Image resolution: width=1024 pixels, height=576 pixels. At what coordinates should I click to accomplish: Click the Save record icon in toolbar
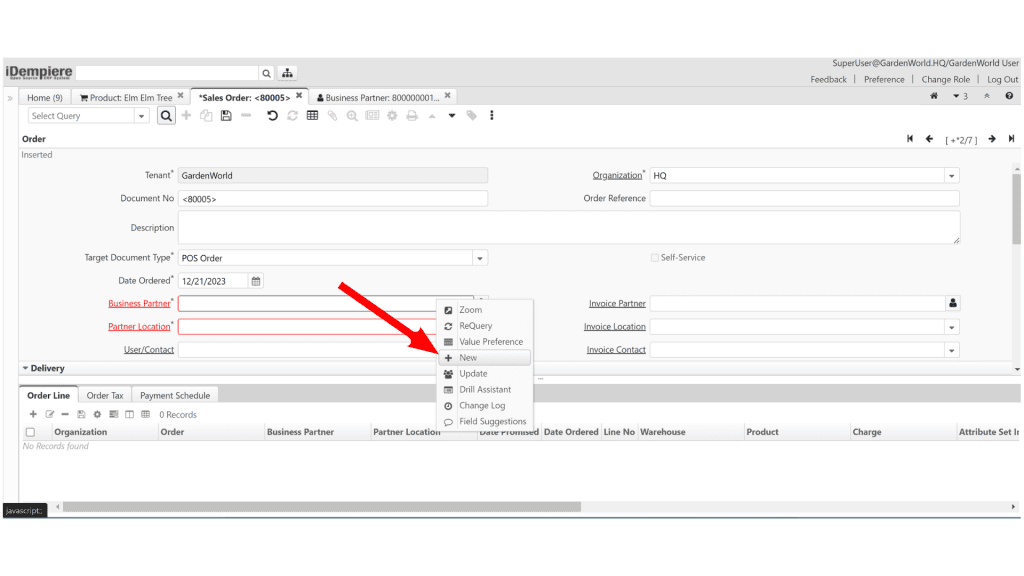227,116
